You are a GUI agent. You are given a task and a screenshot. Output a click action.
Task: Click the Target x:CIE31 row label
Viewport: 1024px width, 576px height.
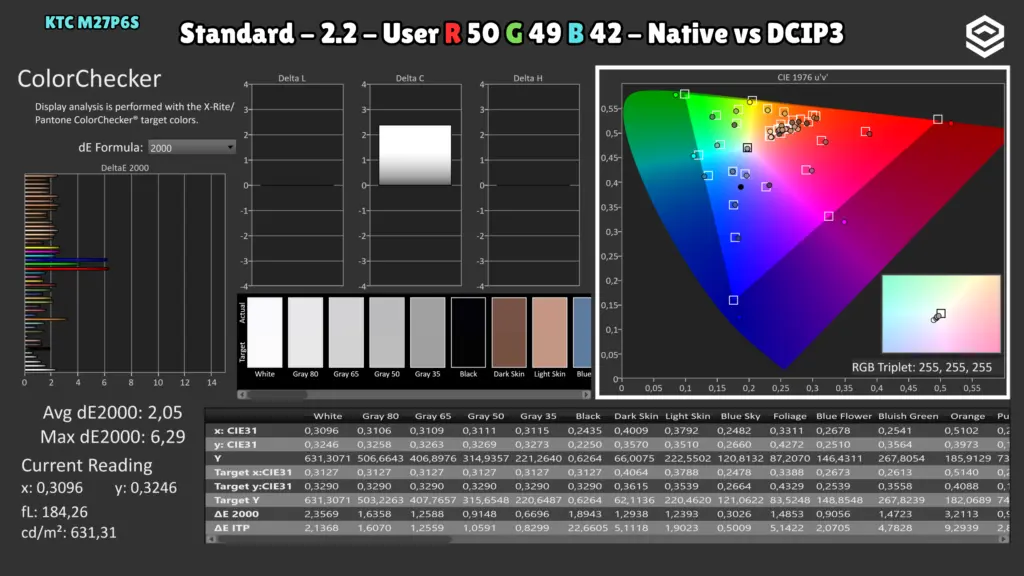pos(253,472)
